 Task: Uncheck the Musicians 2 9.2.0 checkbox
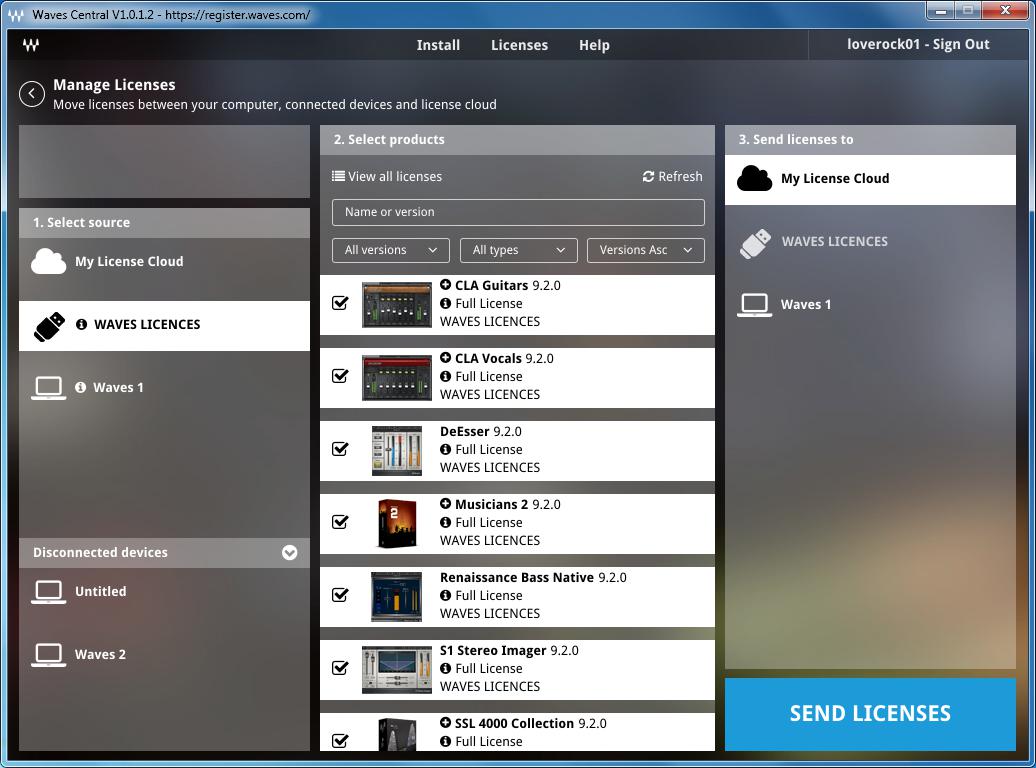(x=340, y=521)
